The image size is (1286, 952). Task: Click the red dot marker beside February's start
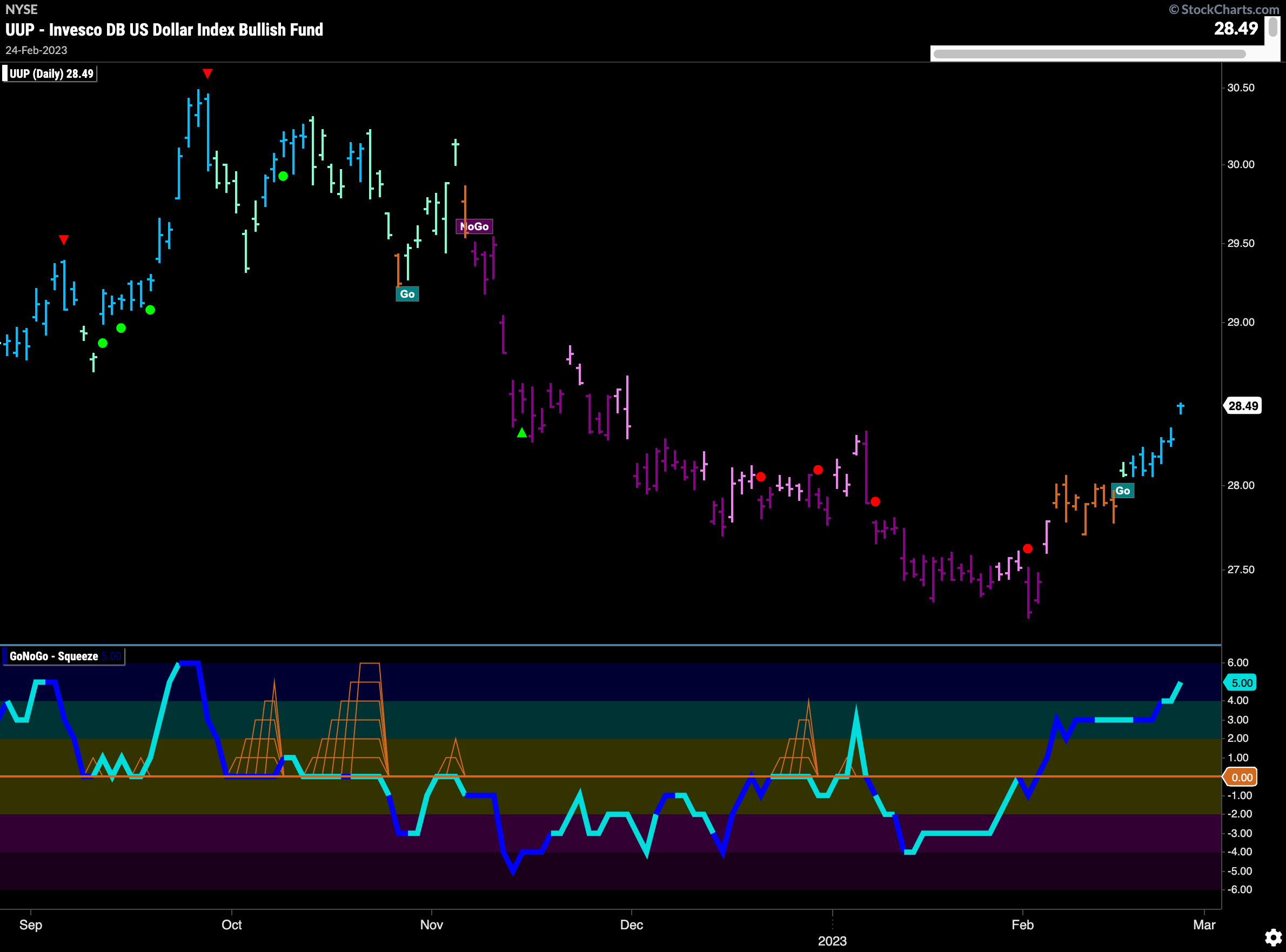coord(1027,548)
